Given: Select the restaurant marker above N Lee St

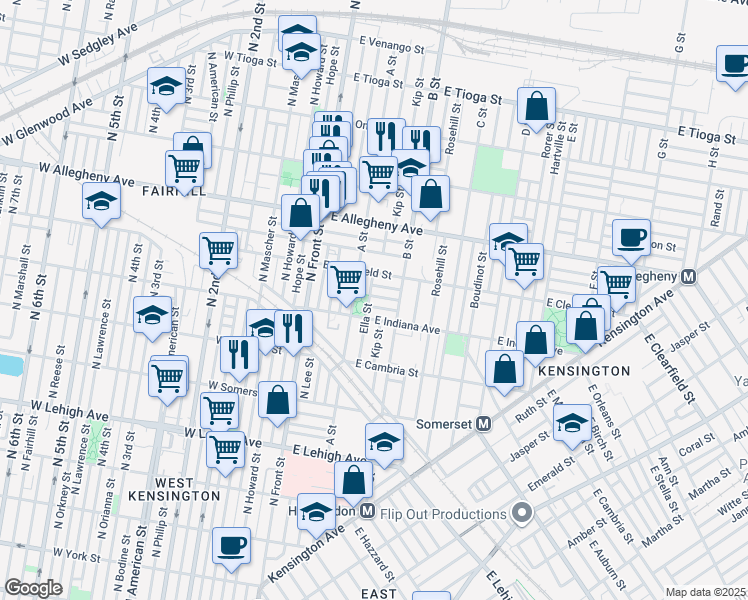Looking at the screenshot, I should [293, 330].
